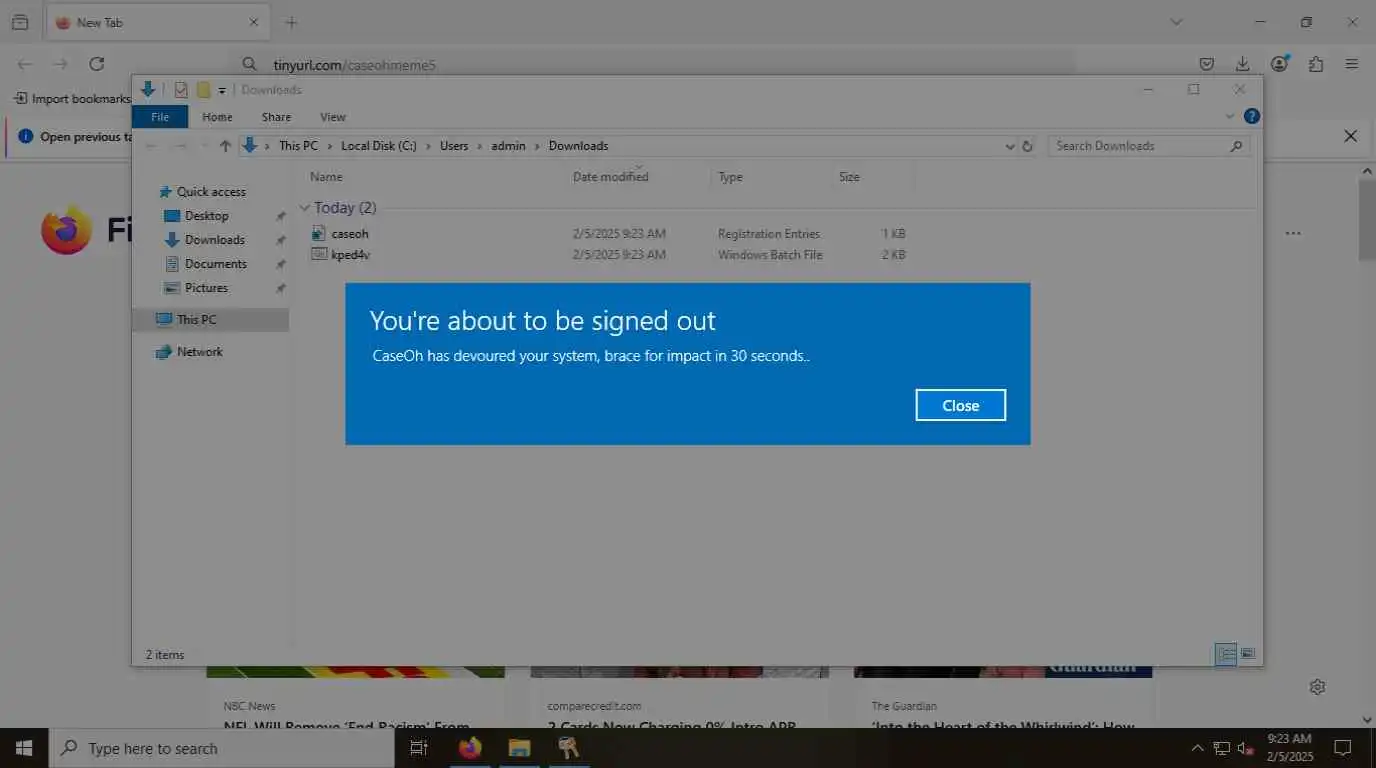Click Local Disk (C:) in the address breadcrumb
This screenshot has width=1376, height=768.
(378, 146)
